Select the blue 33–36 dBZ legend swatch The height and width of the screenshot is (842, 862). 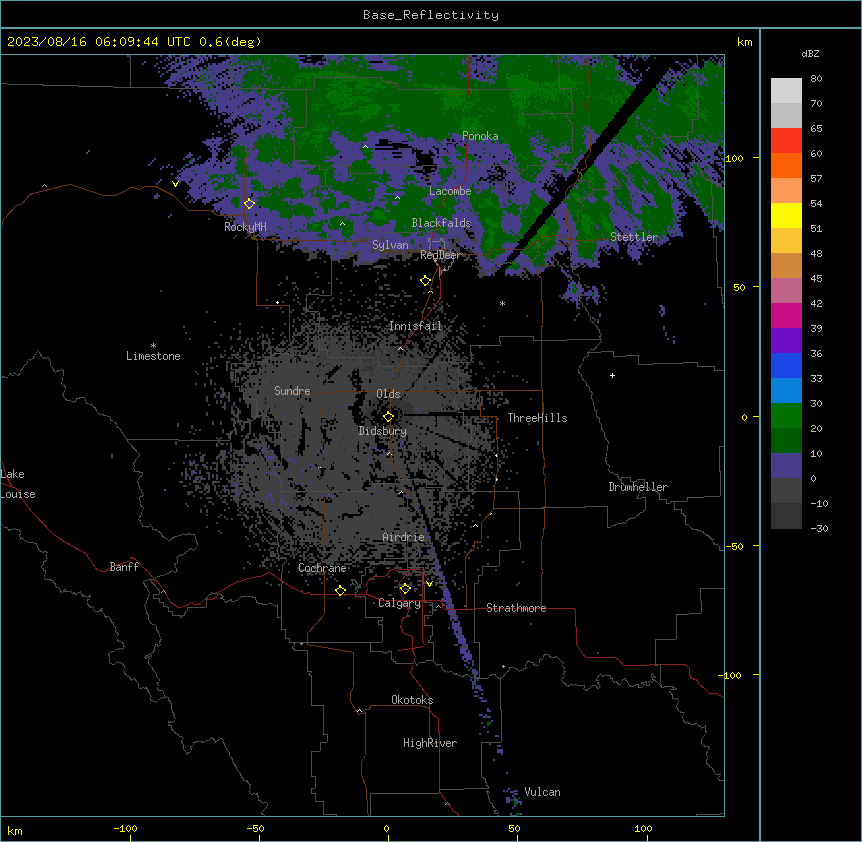tap(786, 365)
